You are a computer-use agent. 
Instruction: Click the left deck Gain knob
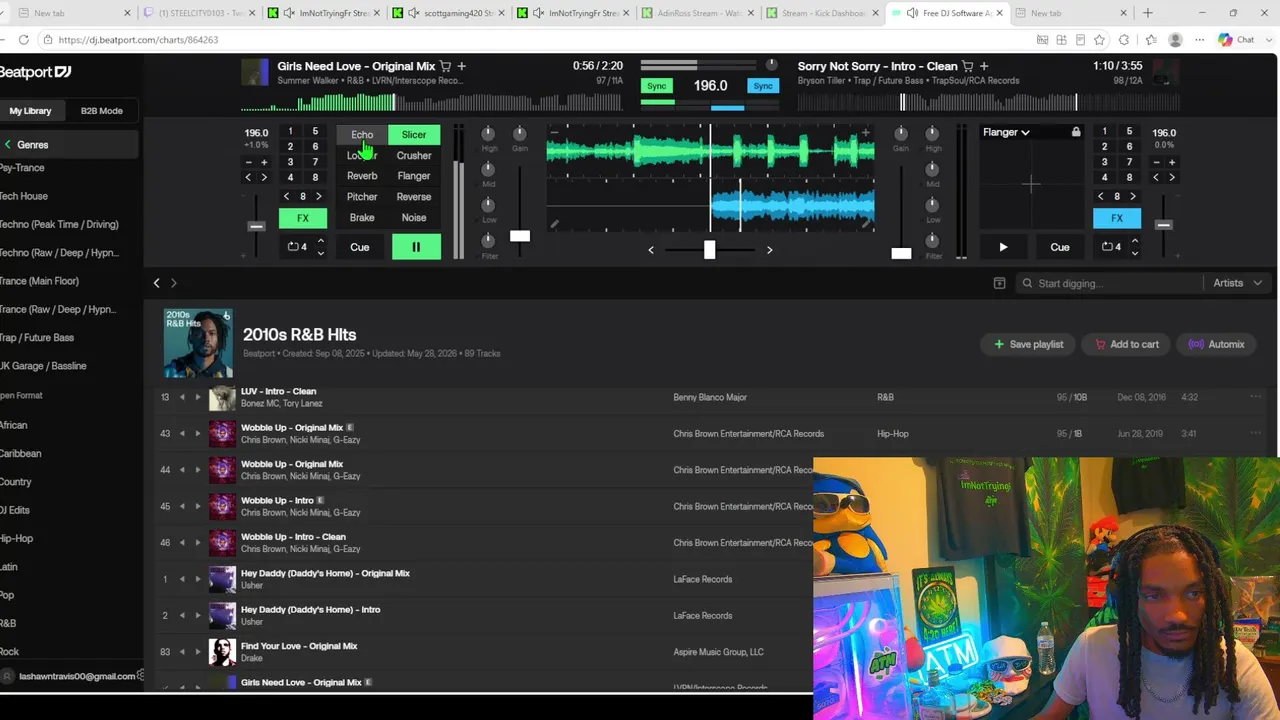click(520, 134)
